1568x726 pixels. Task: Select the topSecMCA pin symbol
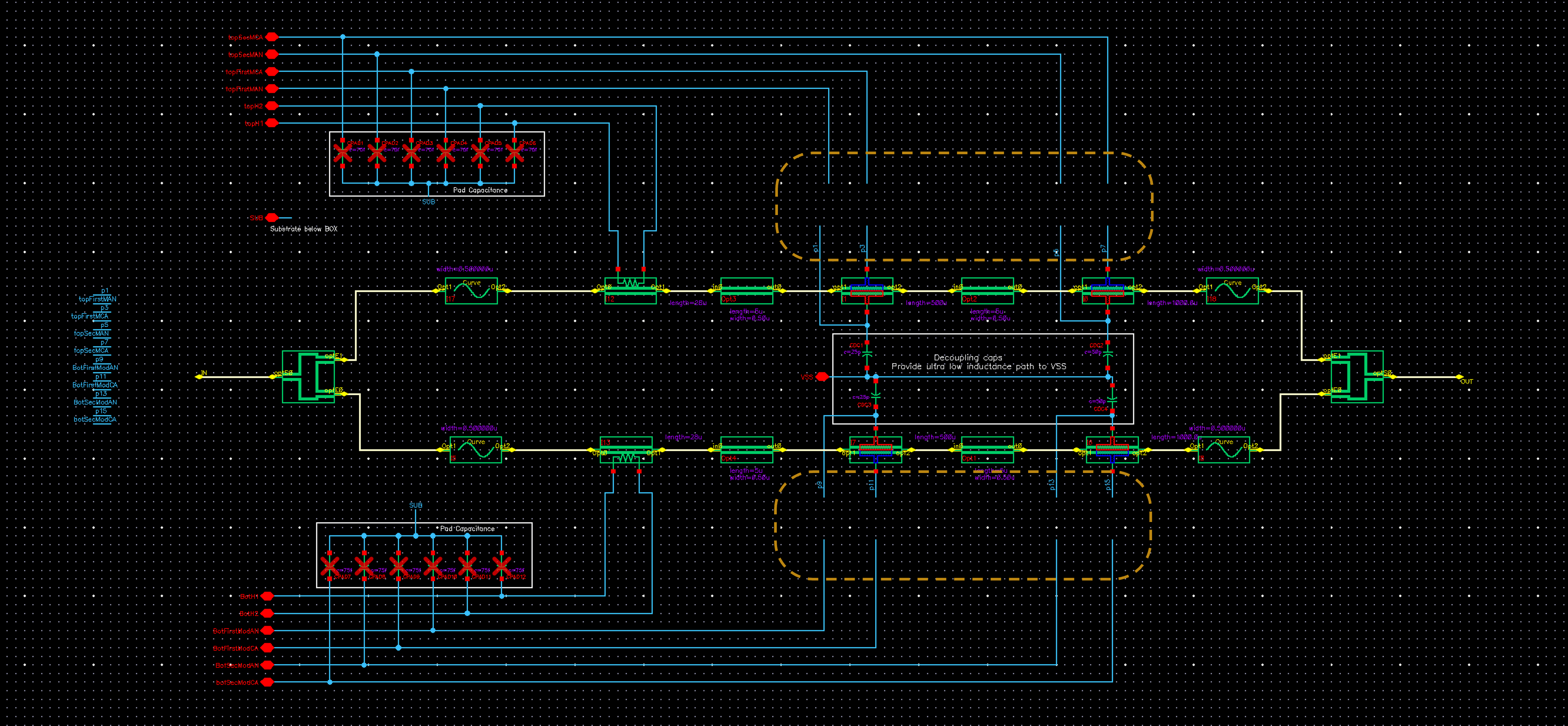(272, 37)
